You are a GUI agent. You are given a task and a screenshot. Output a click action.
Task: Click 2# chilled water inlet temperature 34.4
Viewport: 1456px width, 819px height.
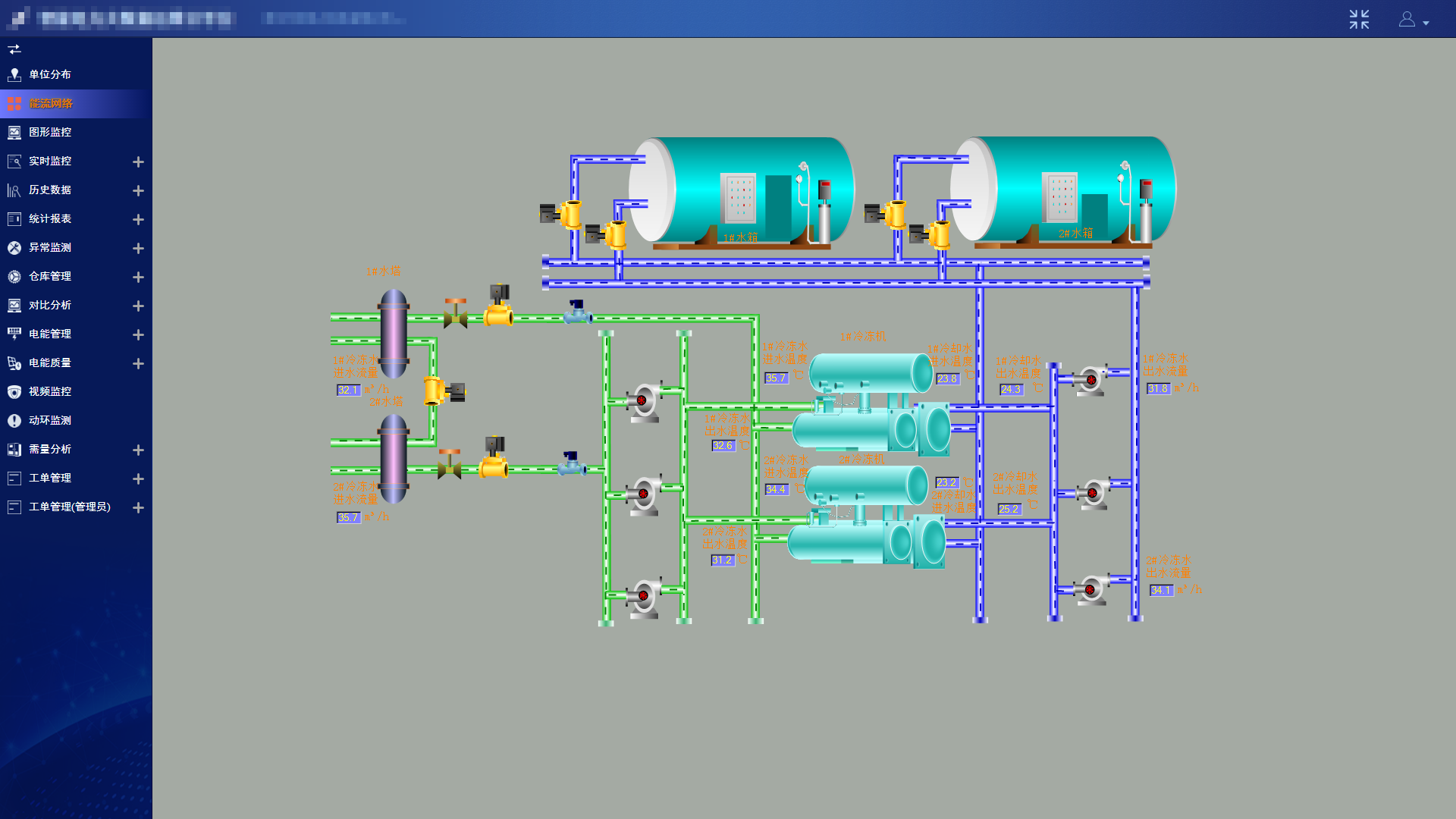(777, 490)
